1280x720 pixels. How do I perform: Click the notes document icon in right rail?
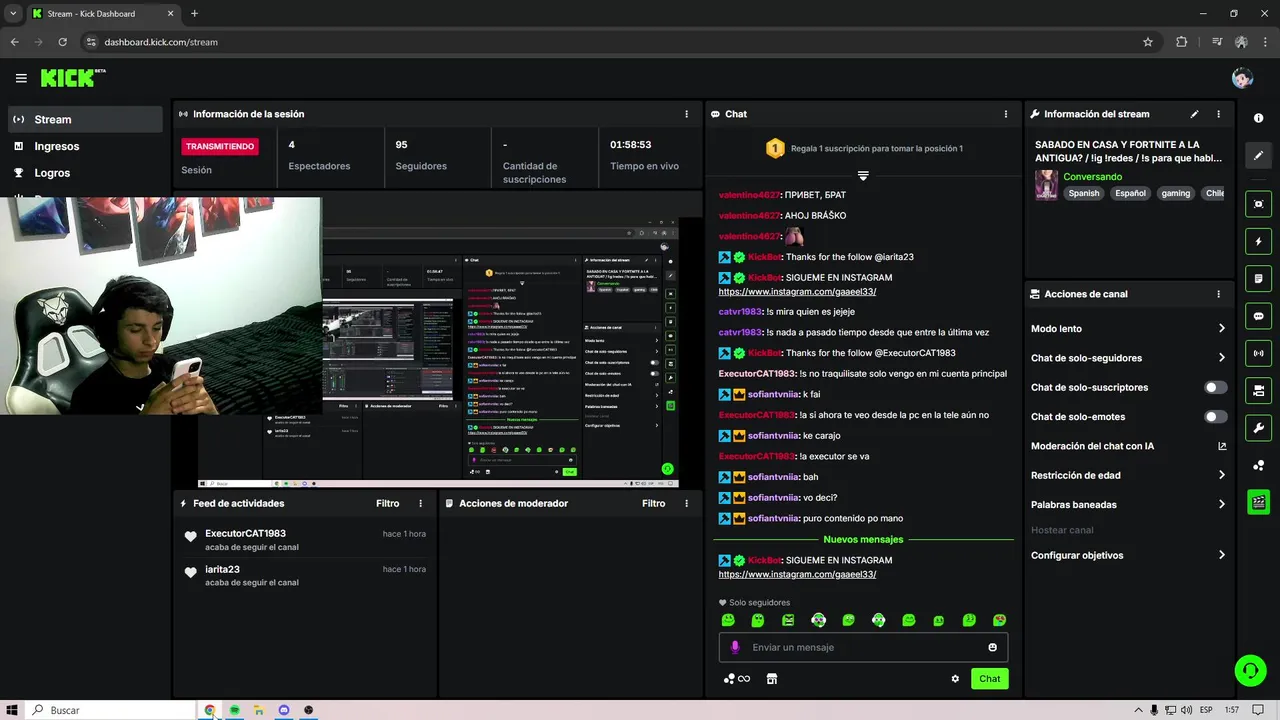pos(1258,278)
